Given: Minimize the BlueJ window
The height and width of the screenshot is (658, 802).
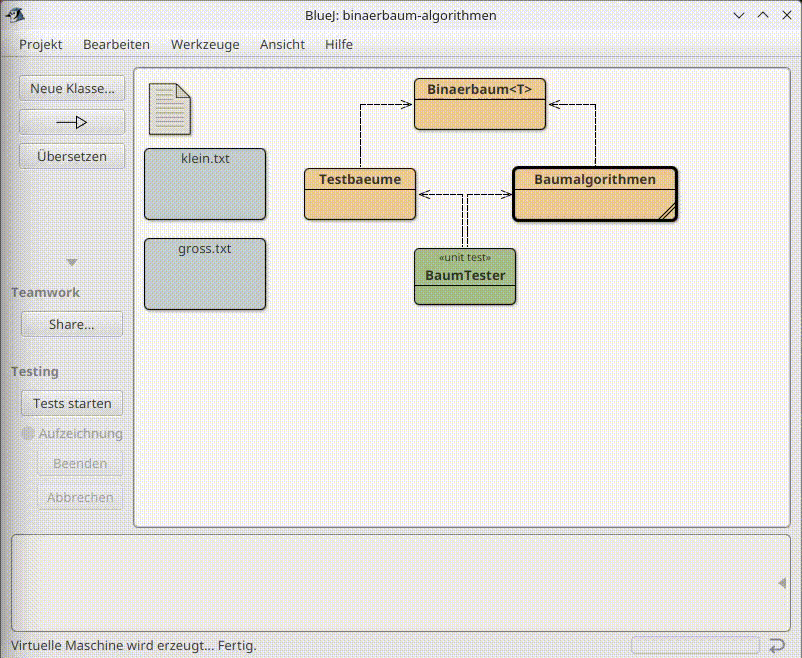Looking at the screenshot, I should click(739, 15).
